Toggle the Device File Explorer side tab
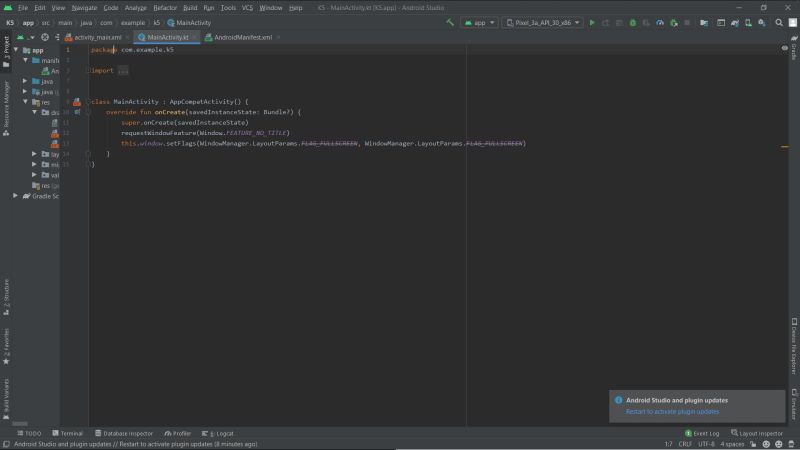This screenshot has height=450, width=800. coord(794,346)
